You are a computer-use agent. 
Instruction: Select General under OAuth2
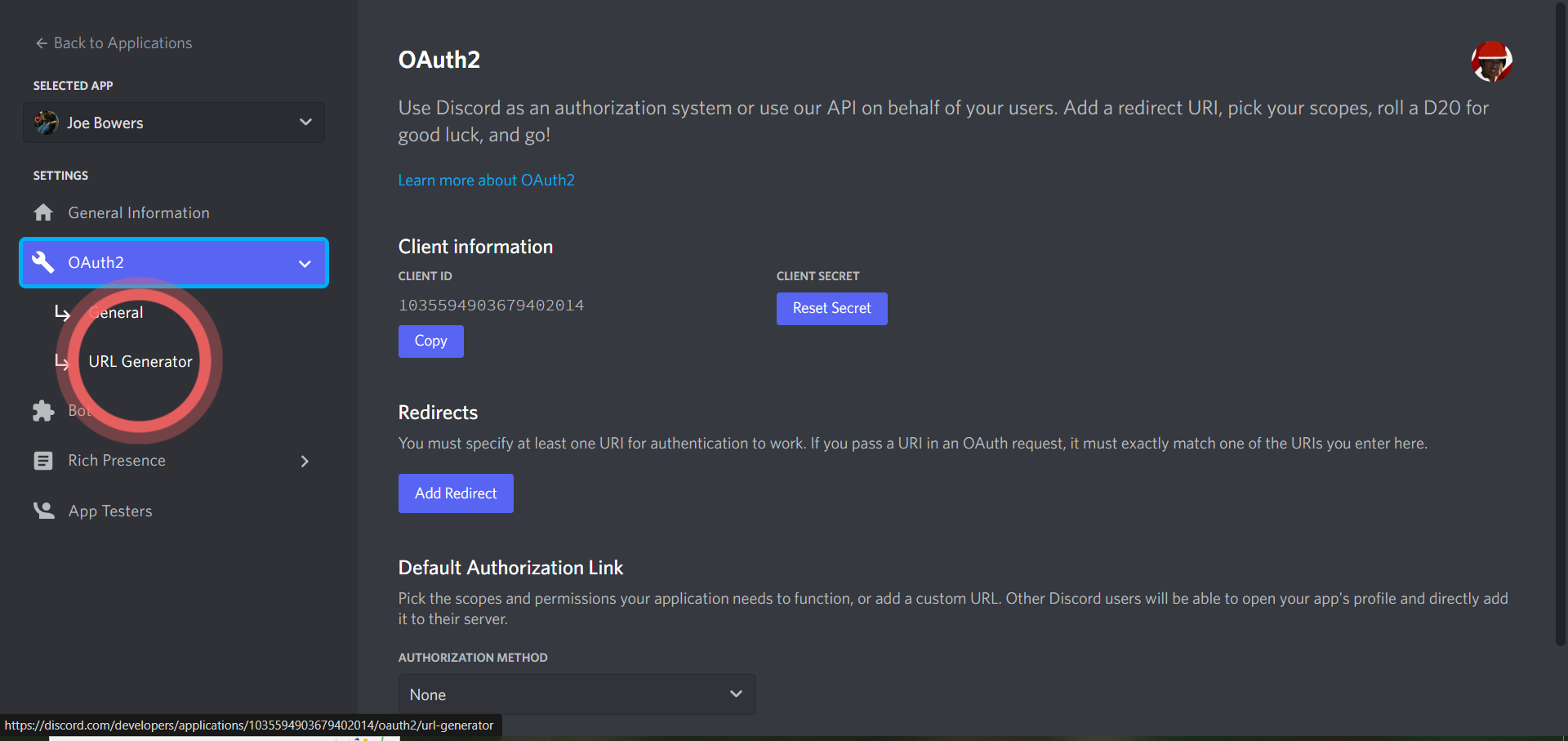118,313
